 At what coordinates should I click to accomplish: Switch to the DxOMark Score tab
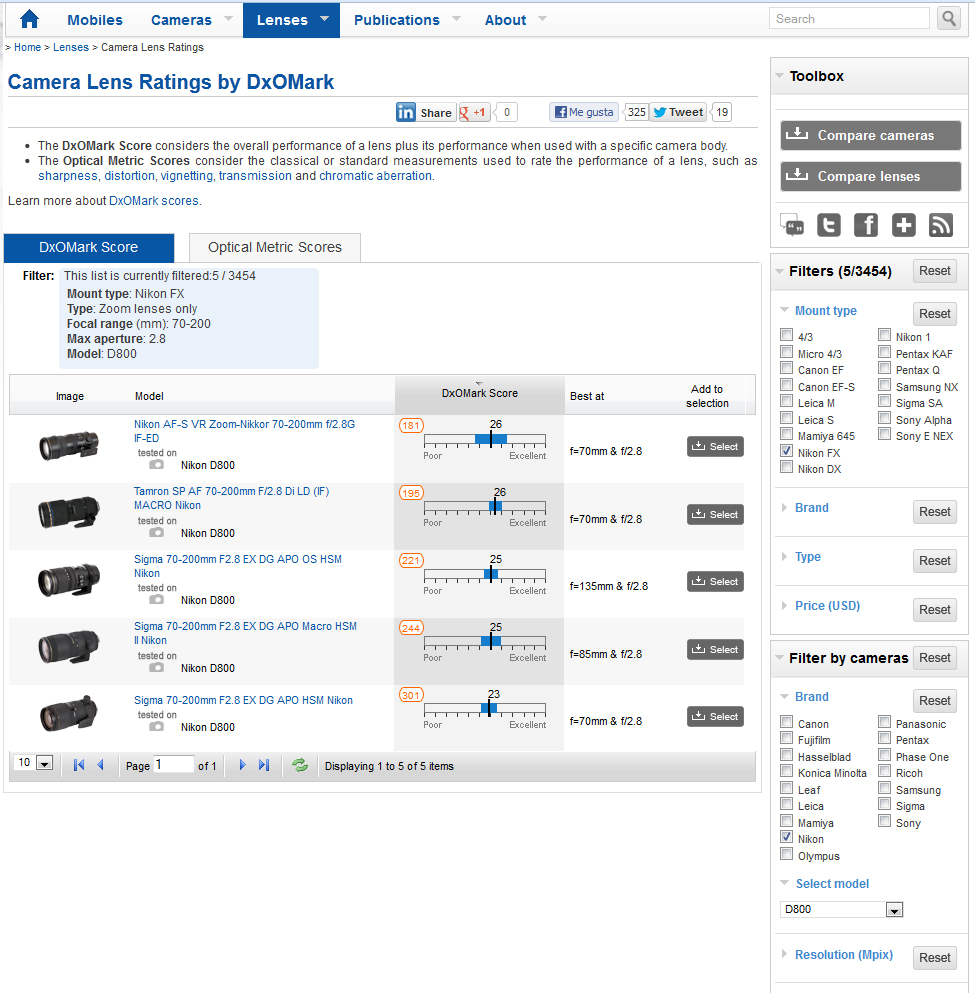pyautogui.click(x=89, y=247)
